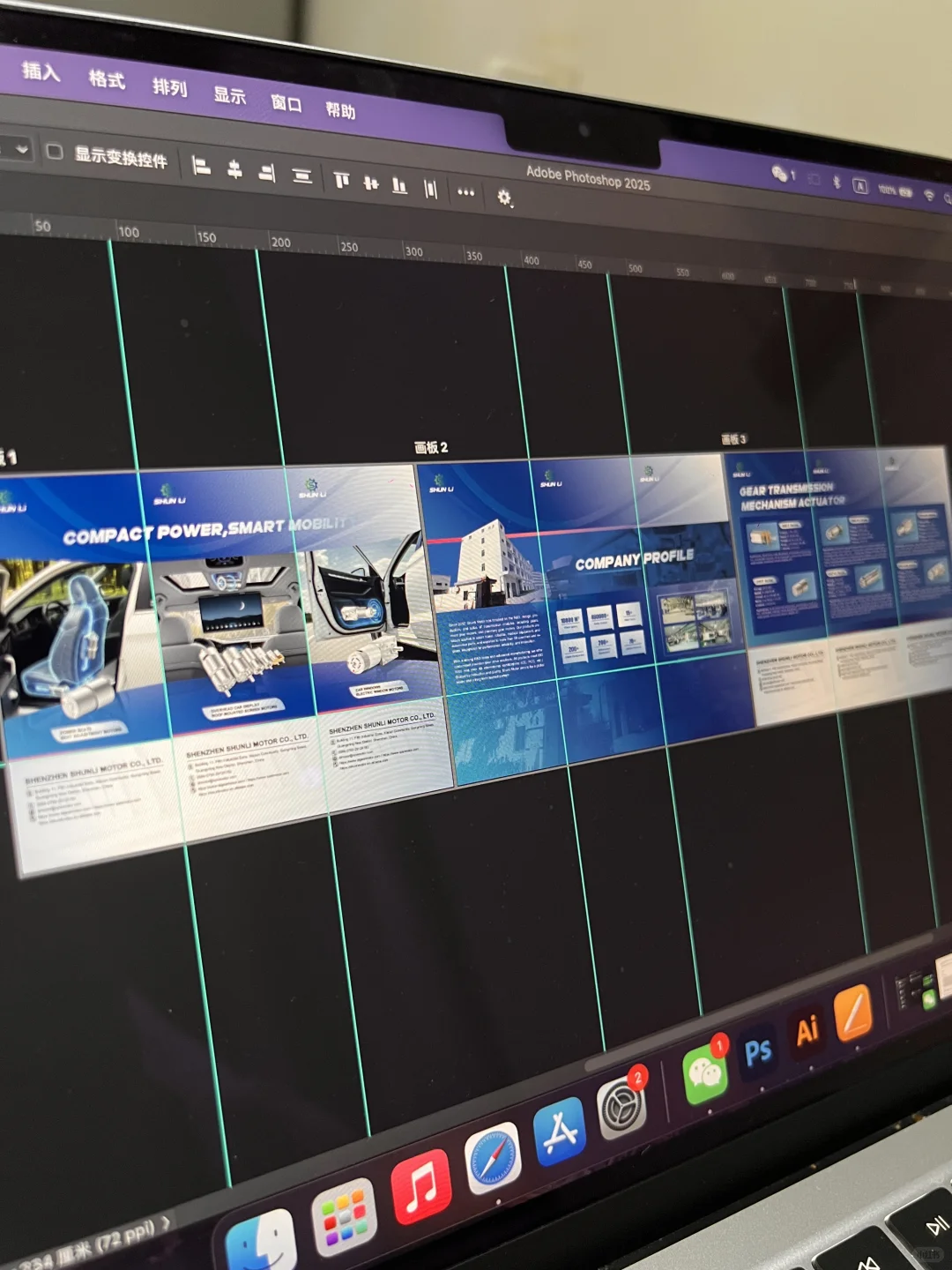
Task: Click the Bluetooth menu bar icon
Action: (x=837, y=183)
